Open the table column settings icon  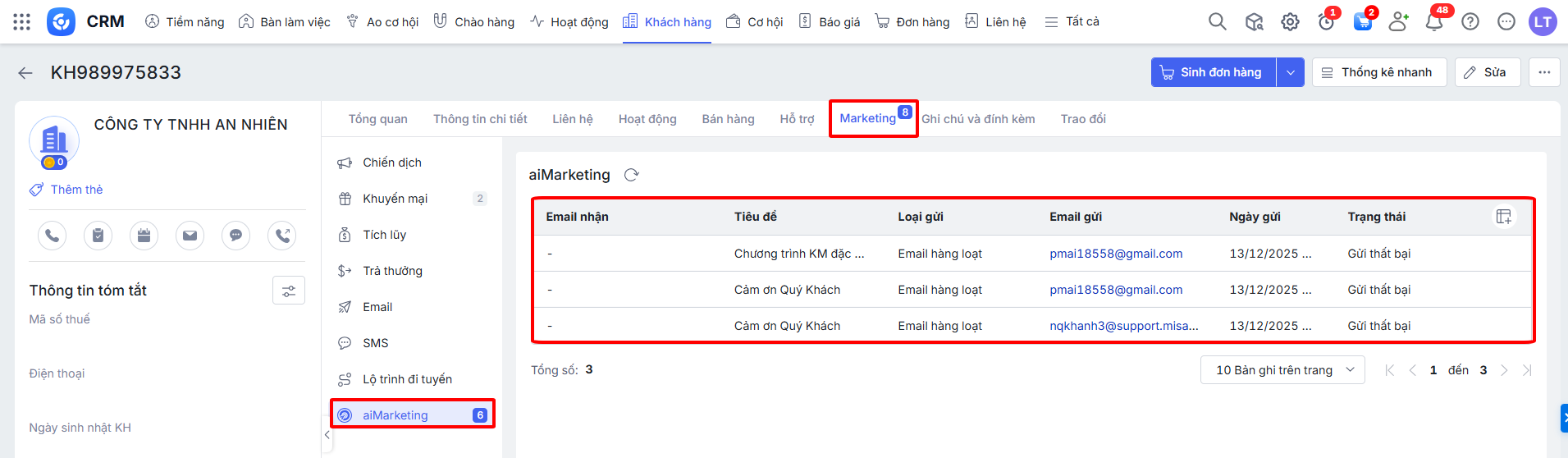click(x=1503, y=217)
